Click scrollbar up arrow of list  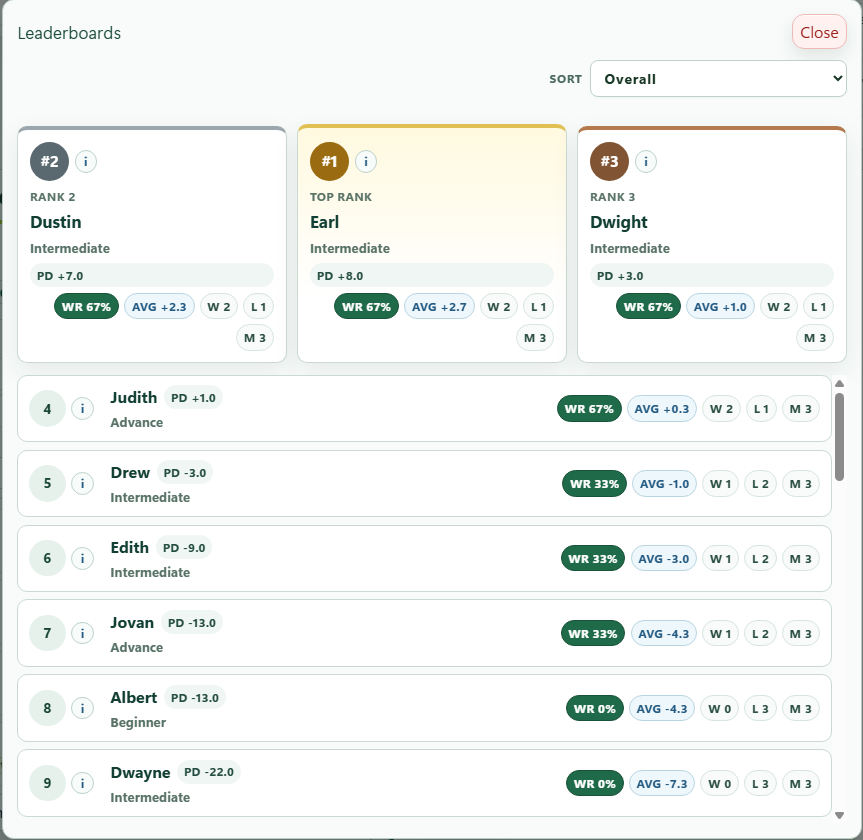click(x=839, y=384)
